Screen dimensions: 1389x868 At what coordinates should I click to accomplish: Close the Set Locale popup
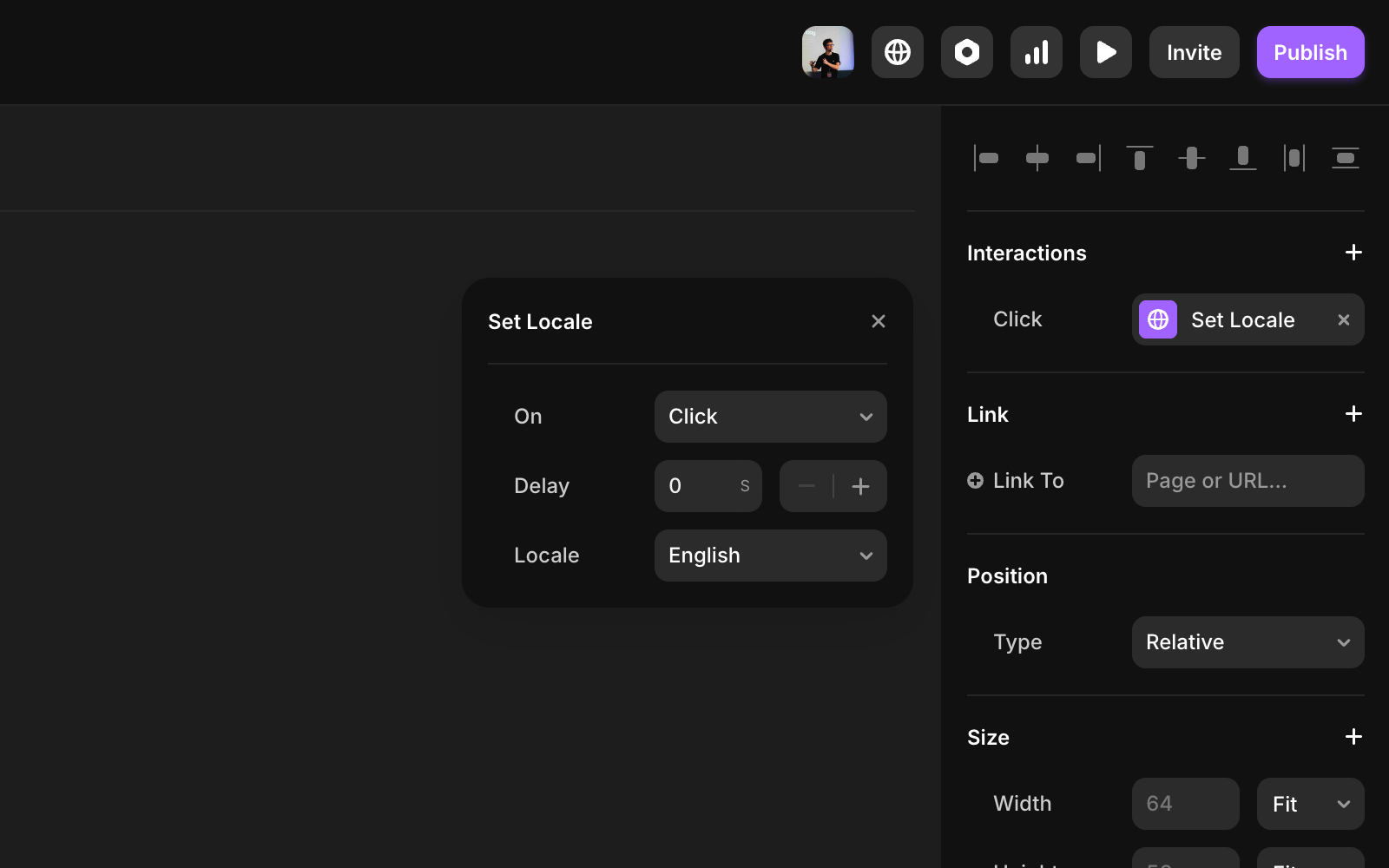click(878, 321)
